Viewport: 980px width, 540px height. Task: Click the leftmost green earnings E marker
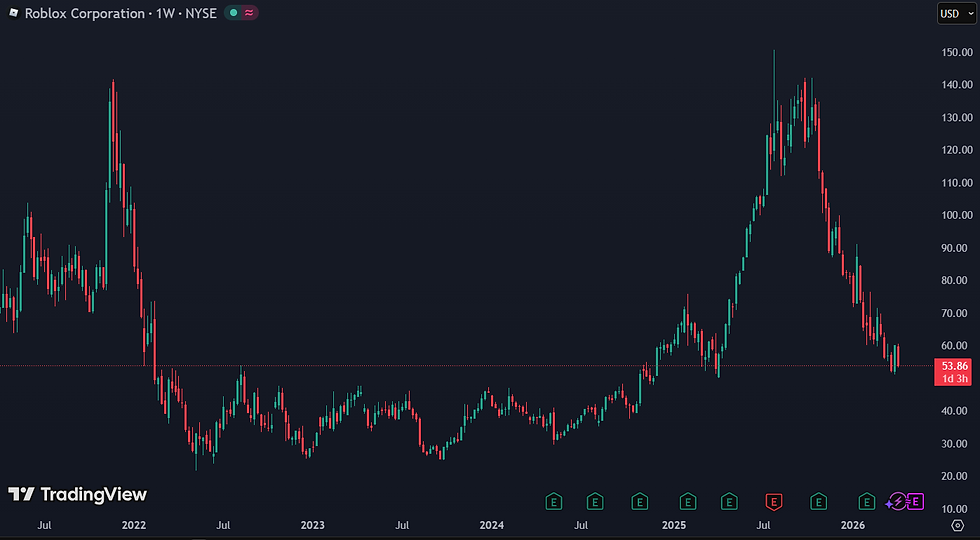click(553, 501)
